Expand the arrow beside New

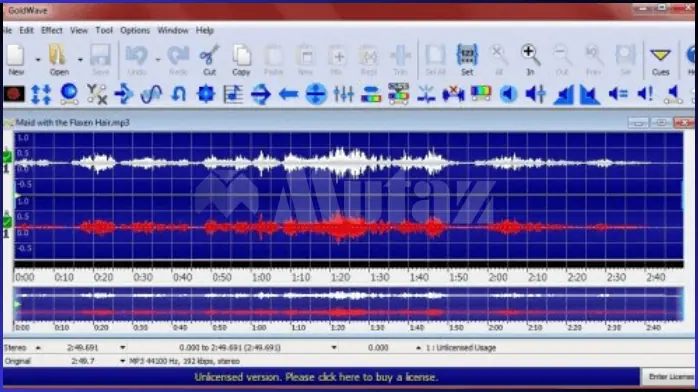pos(38,60)
